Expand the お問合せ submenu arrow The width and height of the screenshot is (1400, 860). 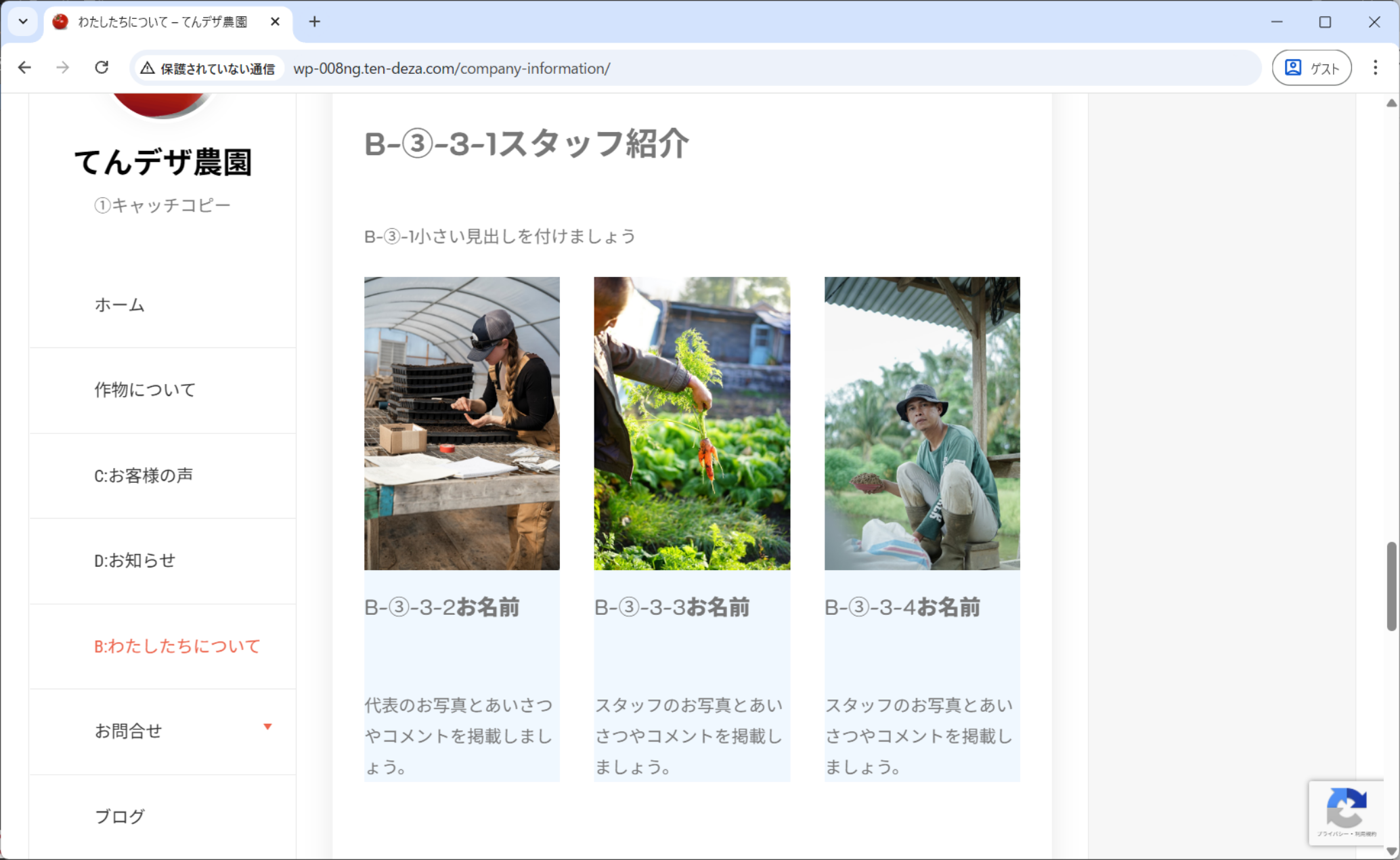coord(267,727)
